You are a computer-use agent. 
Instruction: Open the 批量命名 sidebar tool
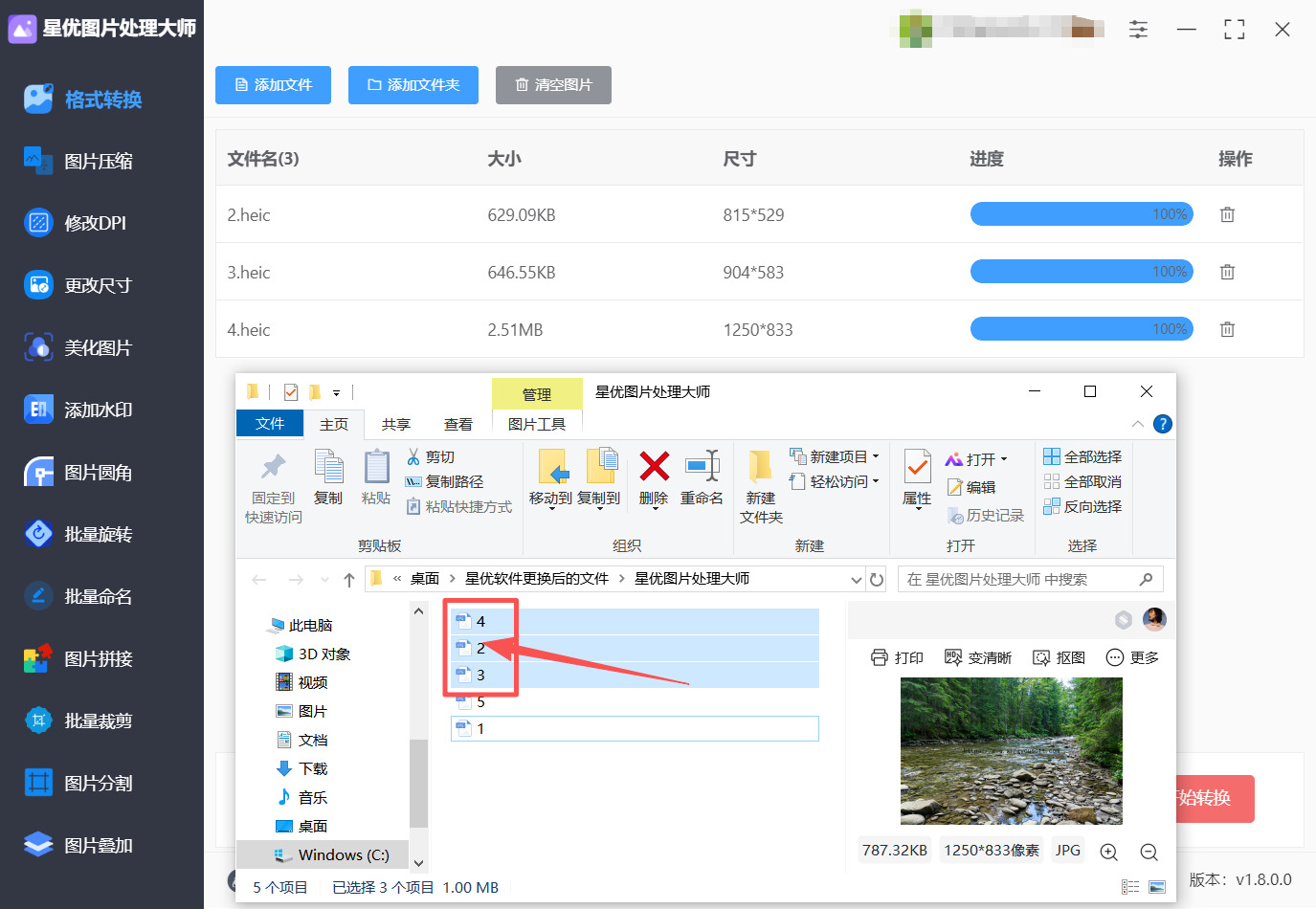(78, 596)
